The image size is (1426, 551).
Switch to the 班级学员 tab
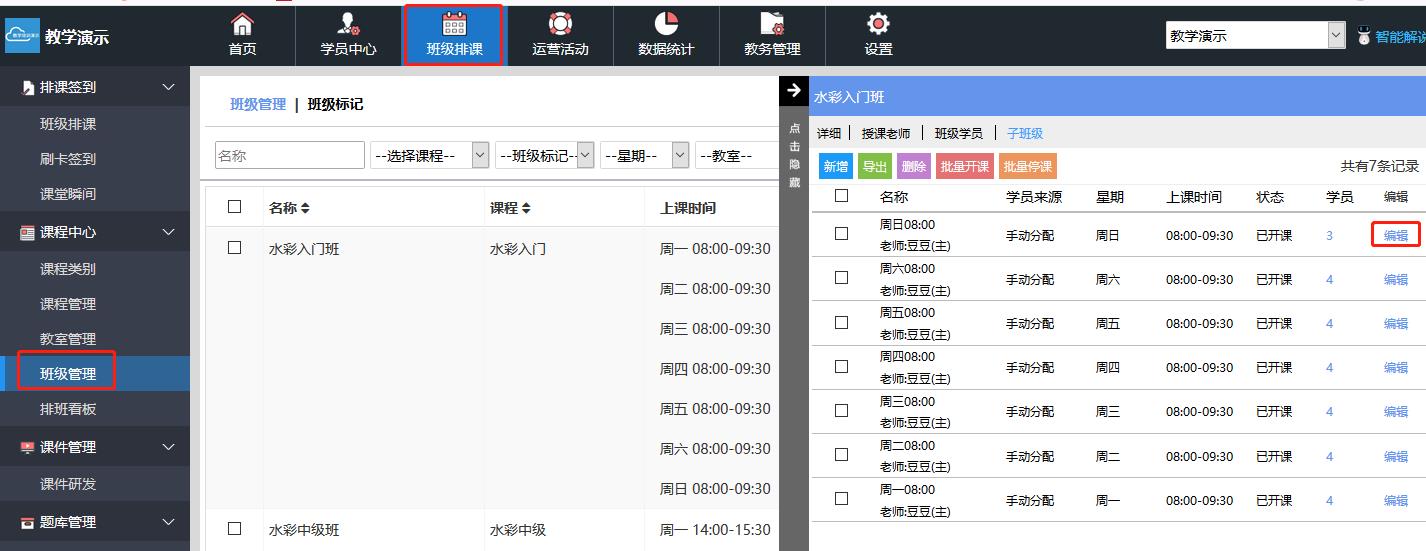point(958,133)
